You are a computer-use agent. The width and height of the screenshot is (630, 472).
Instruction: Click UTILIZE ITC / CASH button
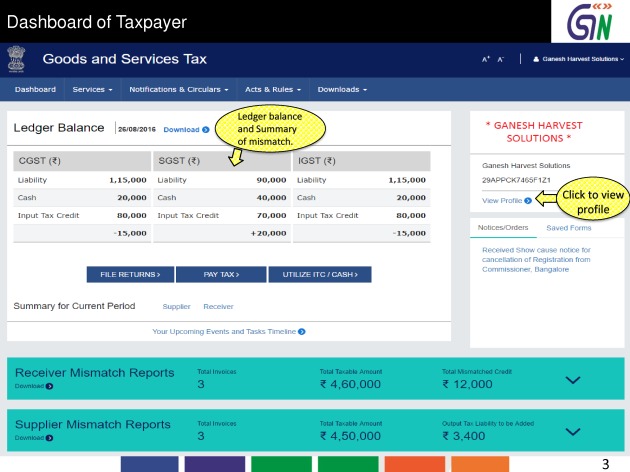[x=320, y=274]
